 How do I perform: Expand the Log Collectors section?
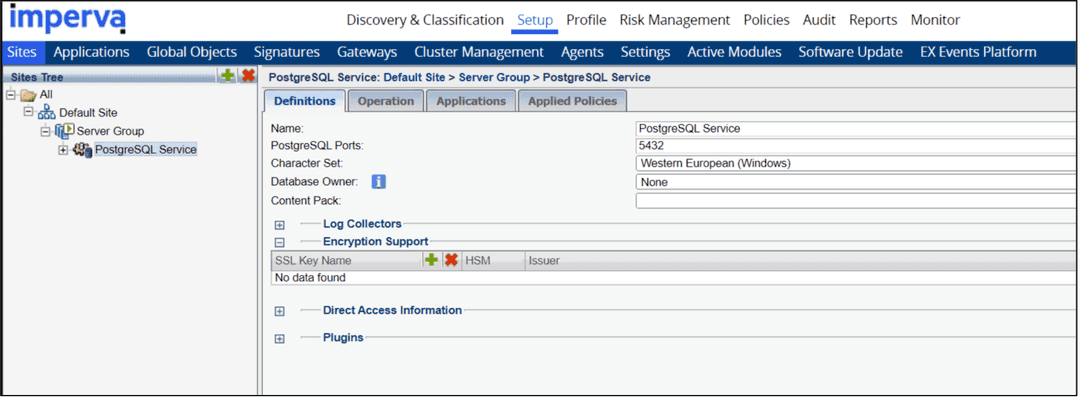(280, 224)
